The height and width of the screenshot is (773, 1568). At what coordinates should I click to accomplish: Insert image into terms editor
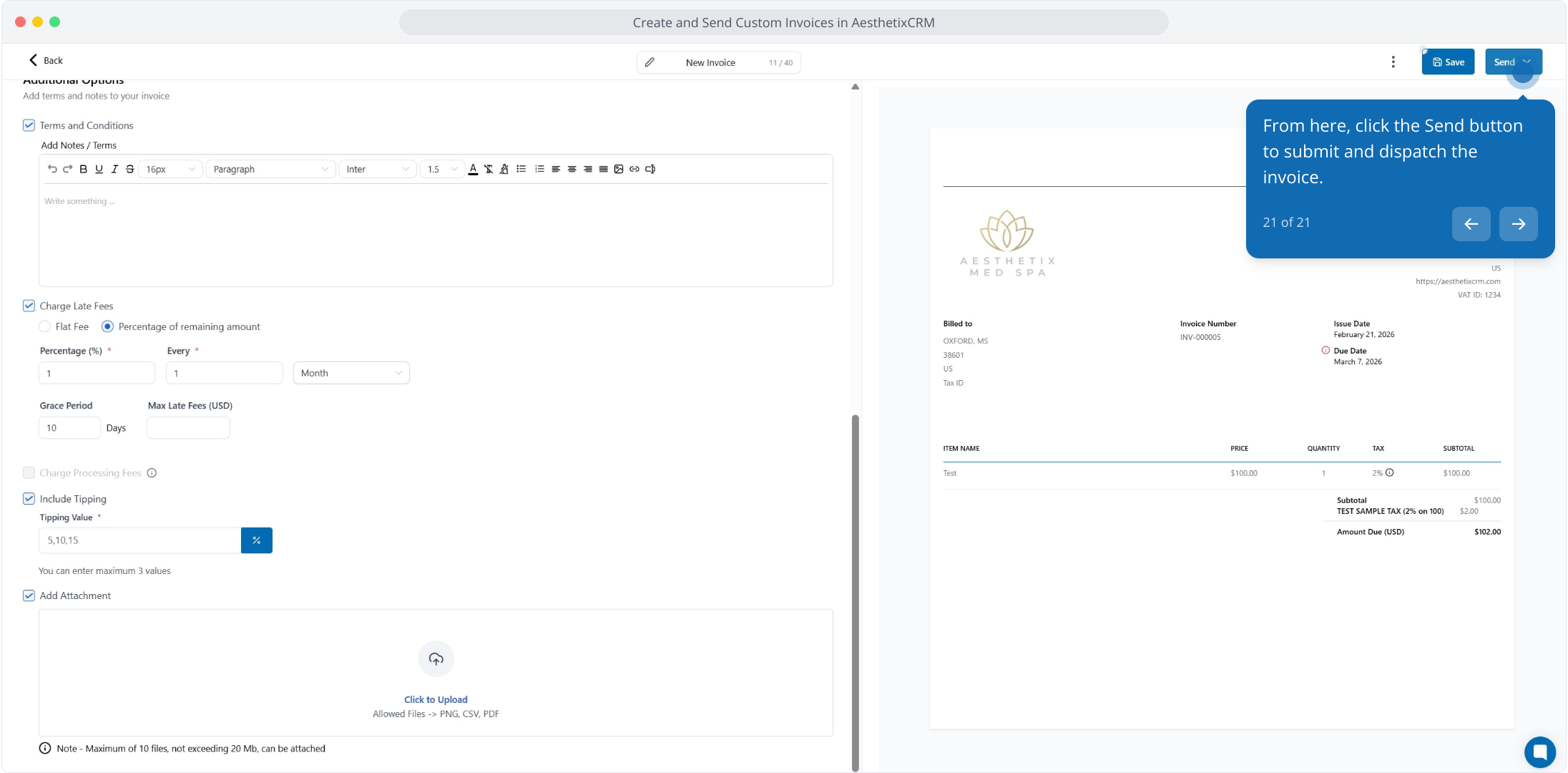tap(619, 169)
